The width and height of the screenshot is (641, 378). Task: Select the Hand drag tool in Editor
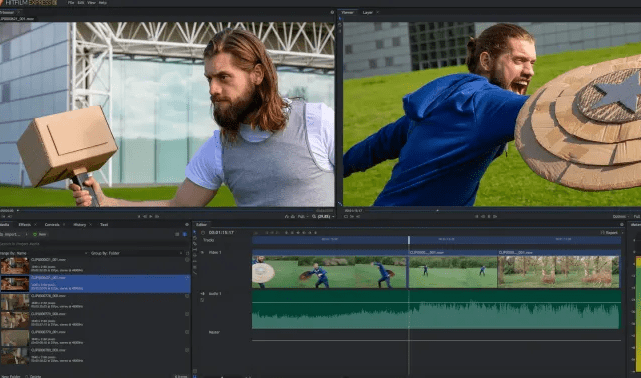(195, 238)
